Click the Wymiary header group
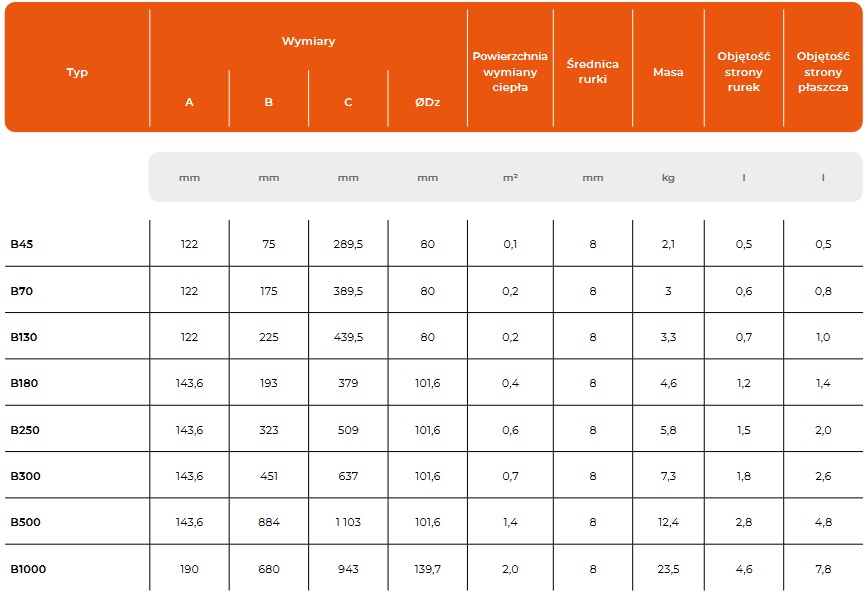 click(308, 42)
